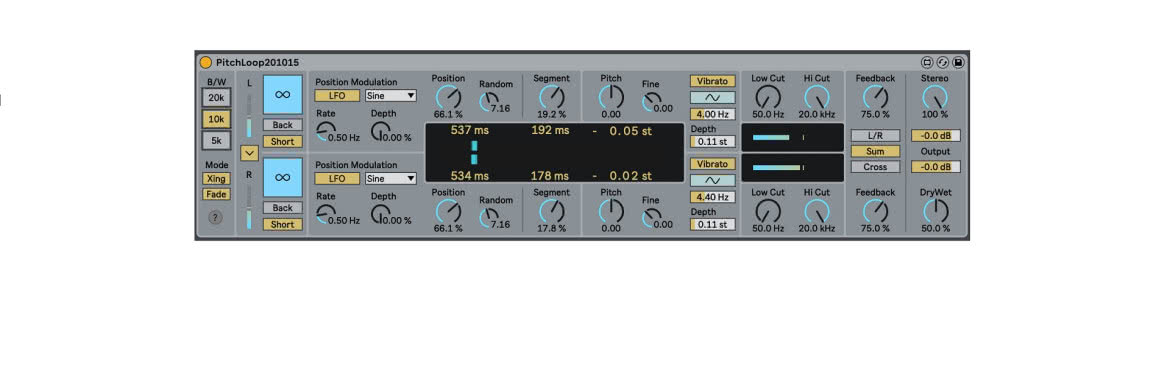Set bandwidth to 10k
Image resolution: width=1170 pixels, height=390 pixels.
(x=216, y=119)
